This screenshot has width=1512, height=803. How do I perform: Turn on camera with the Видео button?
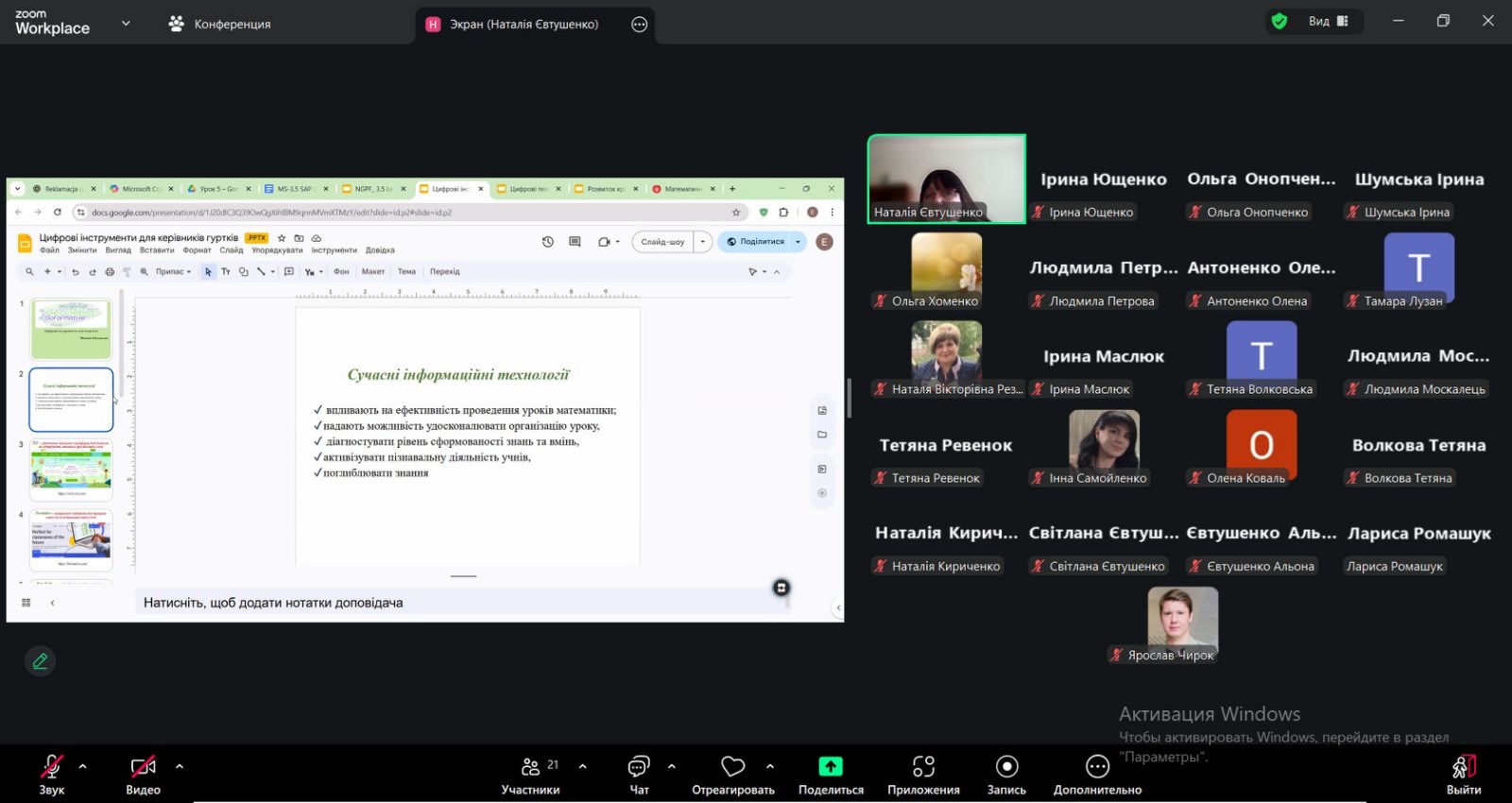143,774
